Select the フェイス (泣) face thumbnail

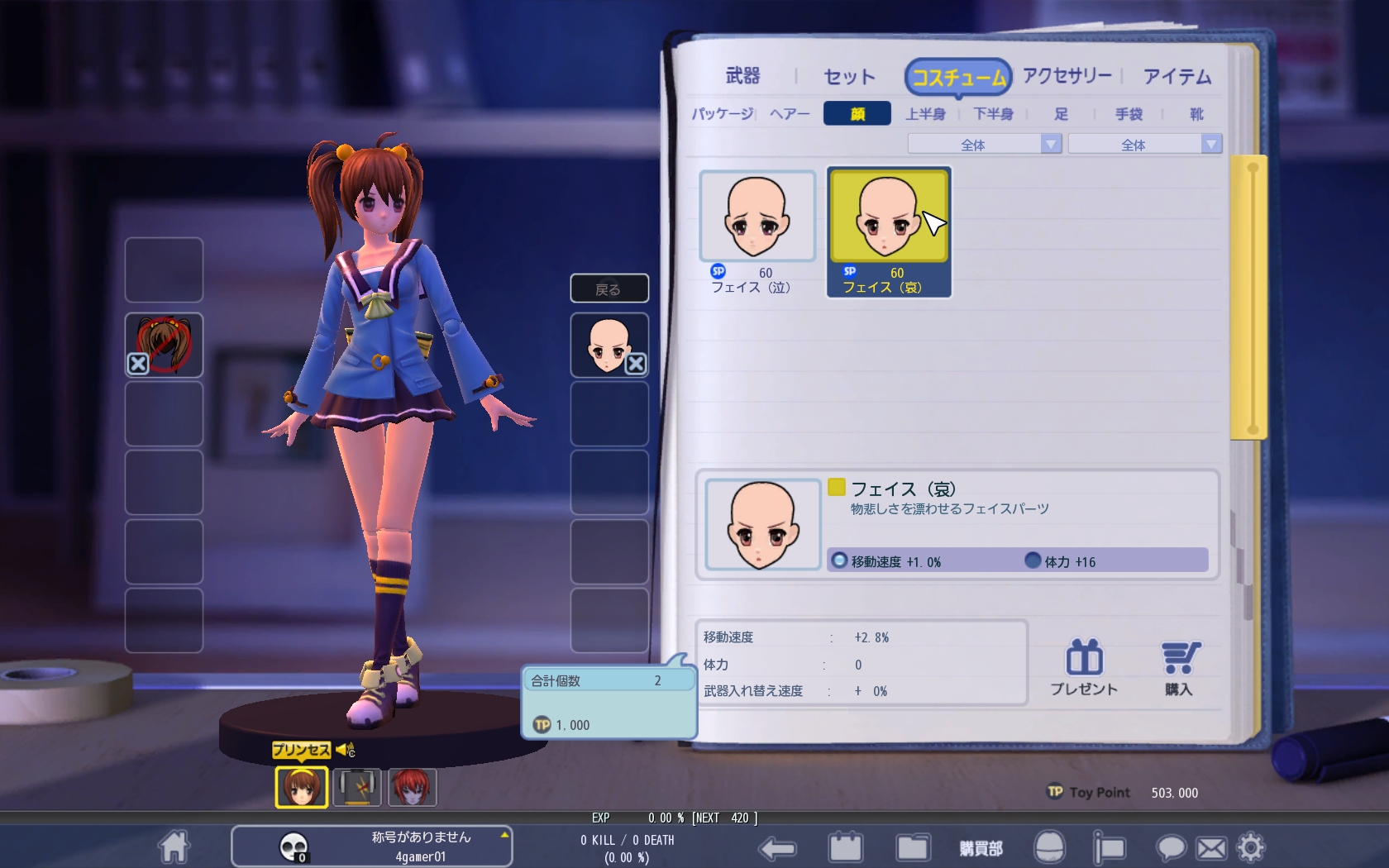click(757, 218)
